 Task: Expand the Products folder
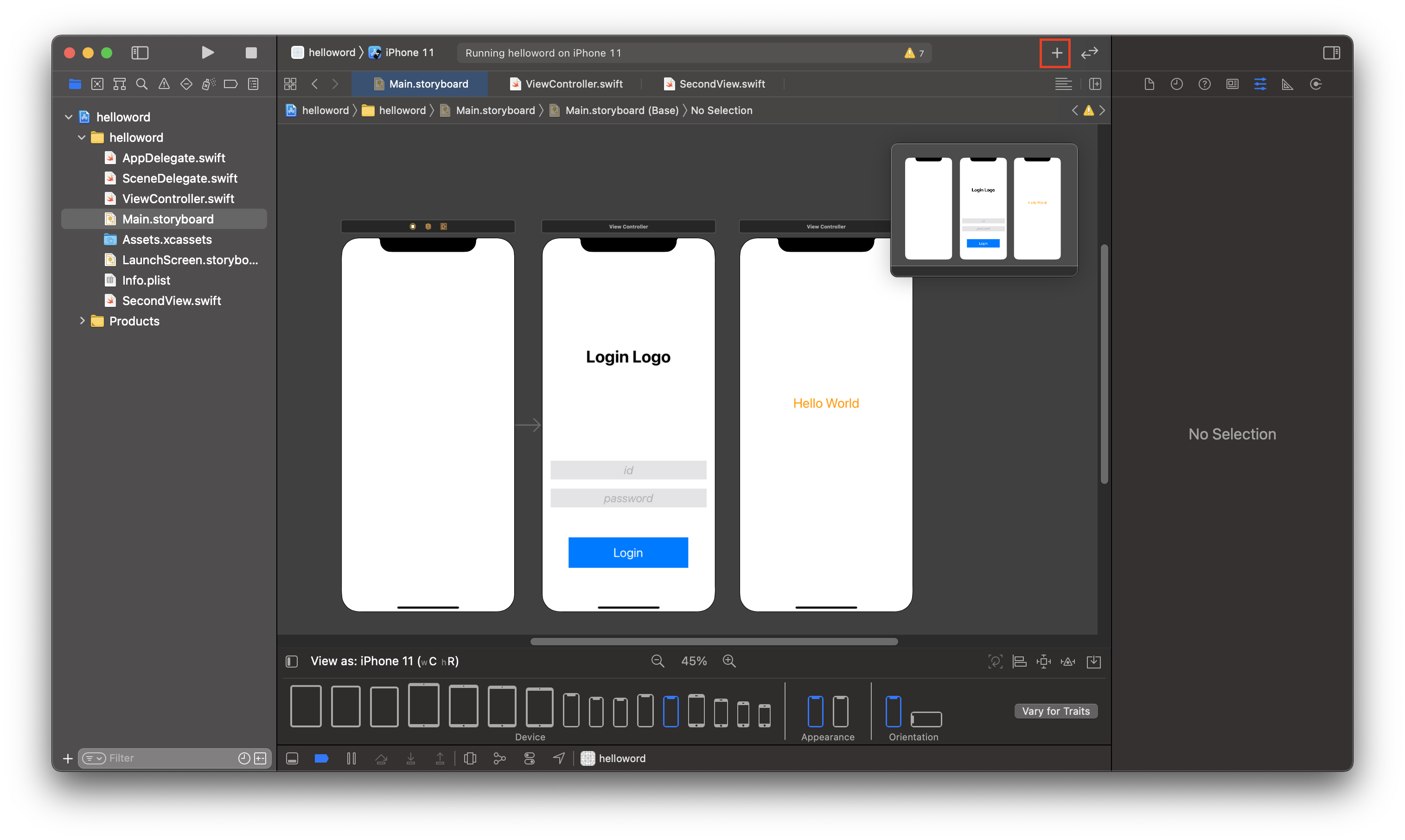(82, 321)
